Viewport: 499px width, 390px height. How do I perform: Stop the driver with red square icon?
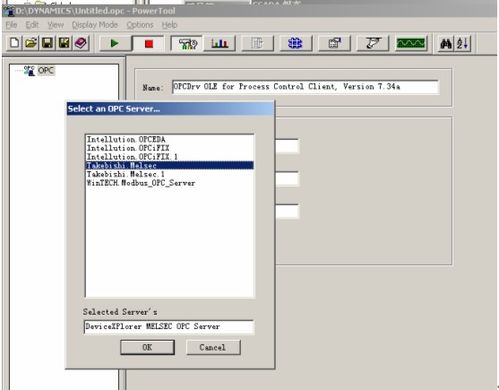[149, 44]
